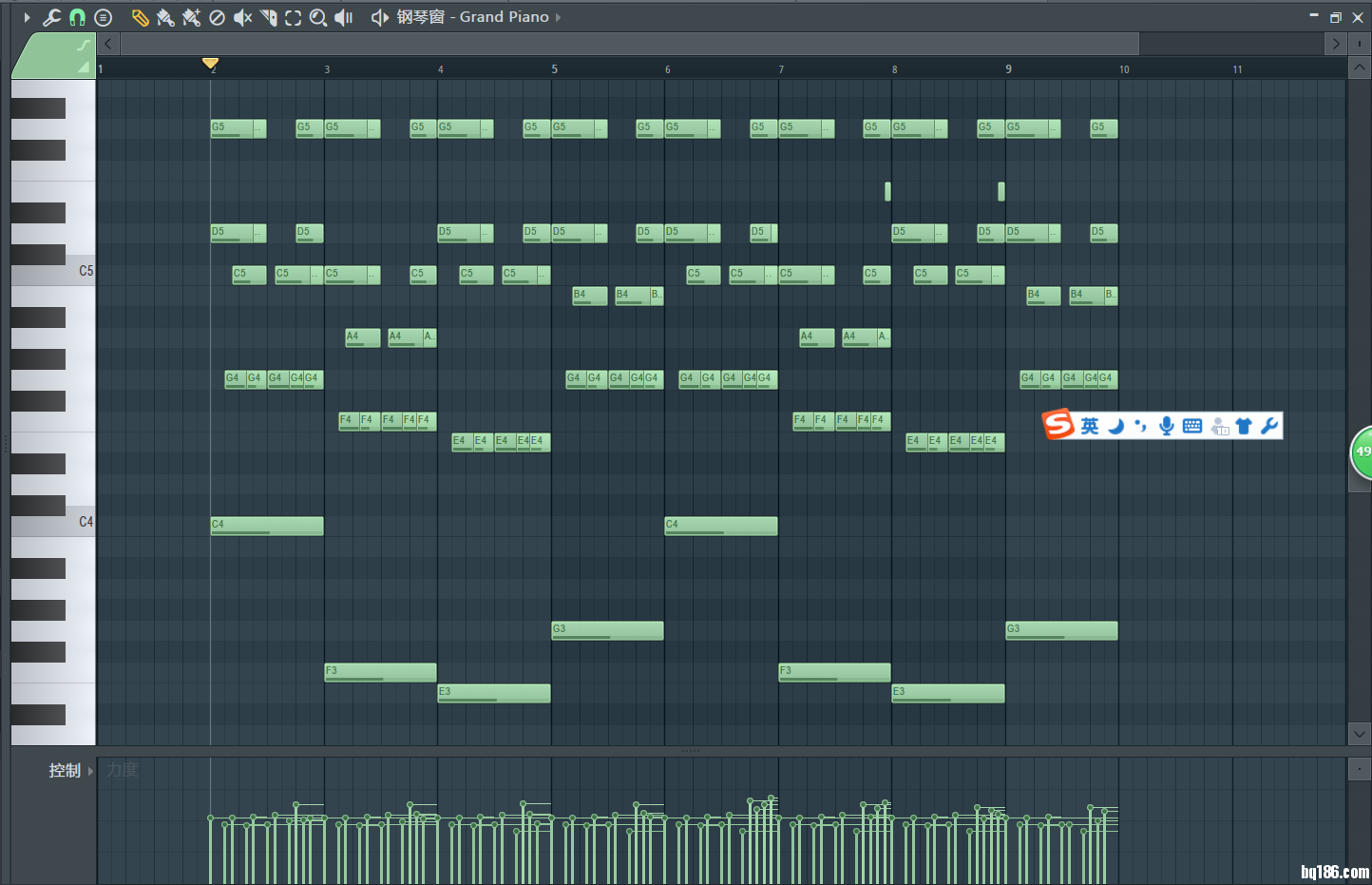
Task: Select the Paint drum sequence brush
Action: coord(191,17)
